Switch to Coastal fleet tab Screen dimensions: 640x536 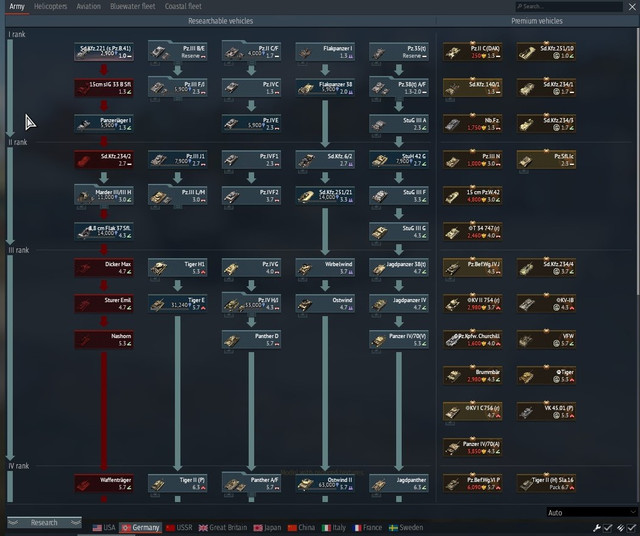pos(183,7)
